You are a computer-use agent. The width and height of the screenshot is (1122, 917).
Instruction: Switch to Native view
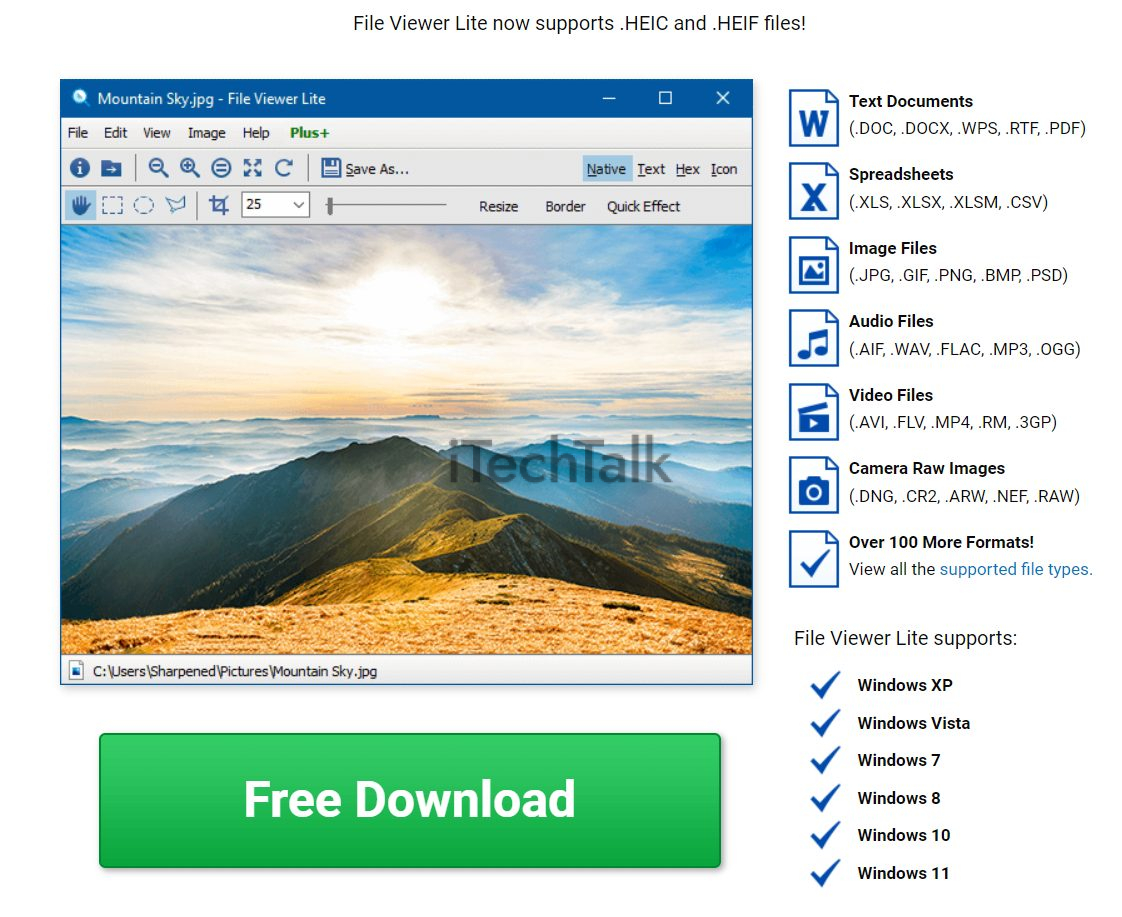[x=606, y=169]
